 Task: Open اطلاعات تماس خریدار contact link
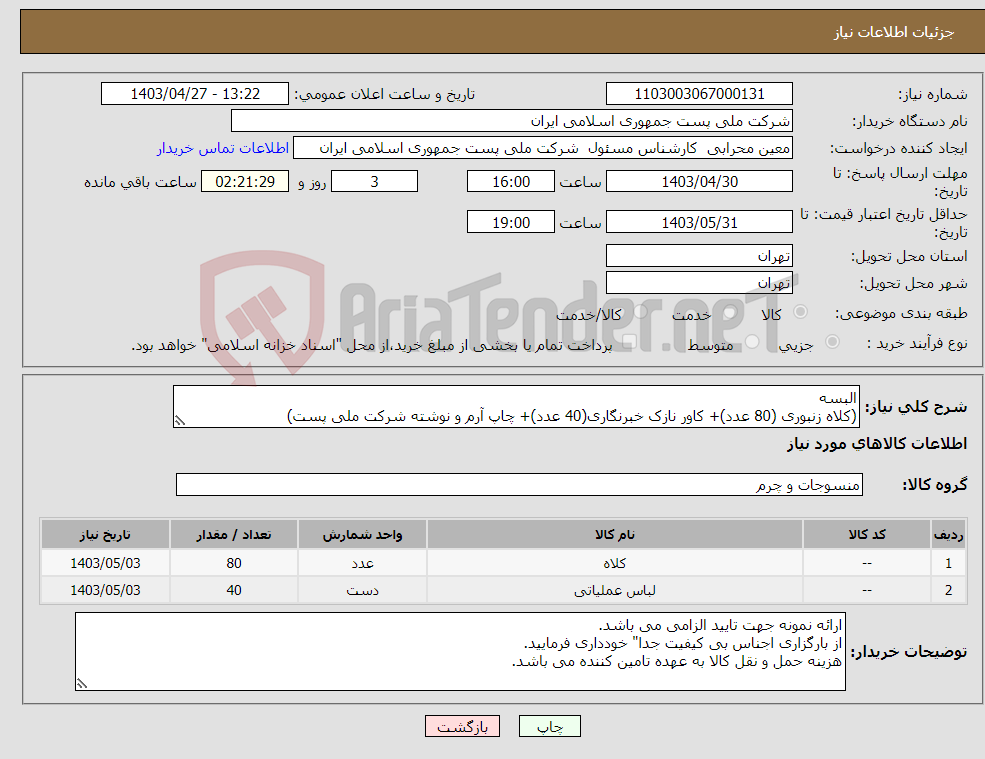[223, 148]
